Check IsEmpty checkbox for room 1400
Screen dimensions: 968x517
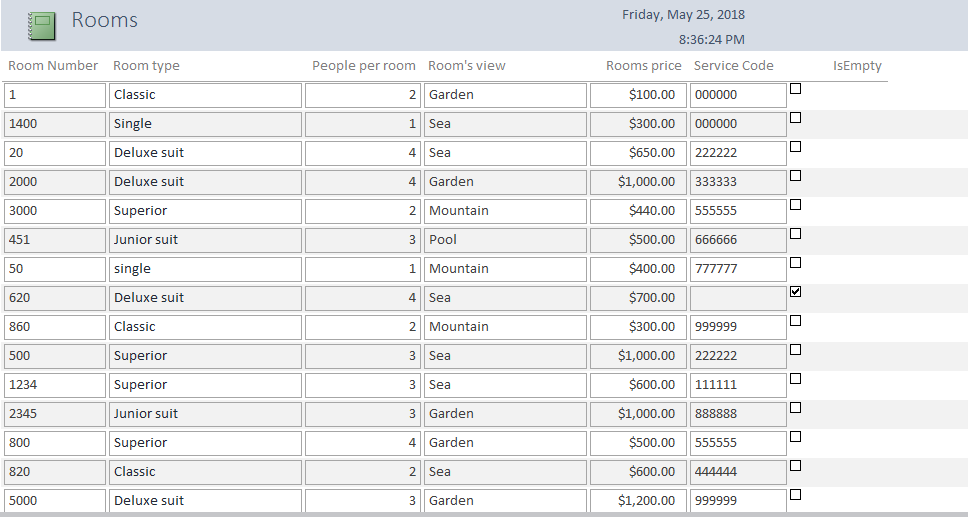coord(796,118)
